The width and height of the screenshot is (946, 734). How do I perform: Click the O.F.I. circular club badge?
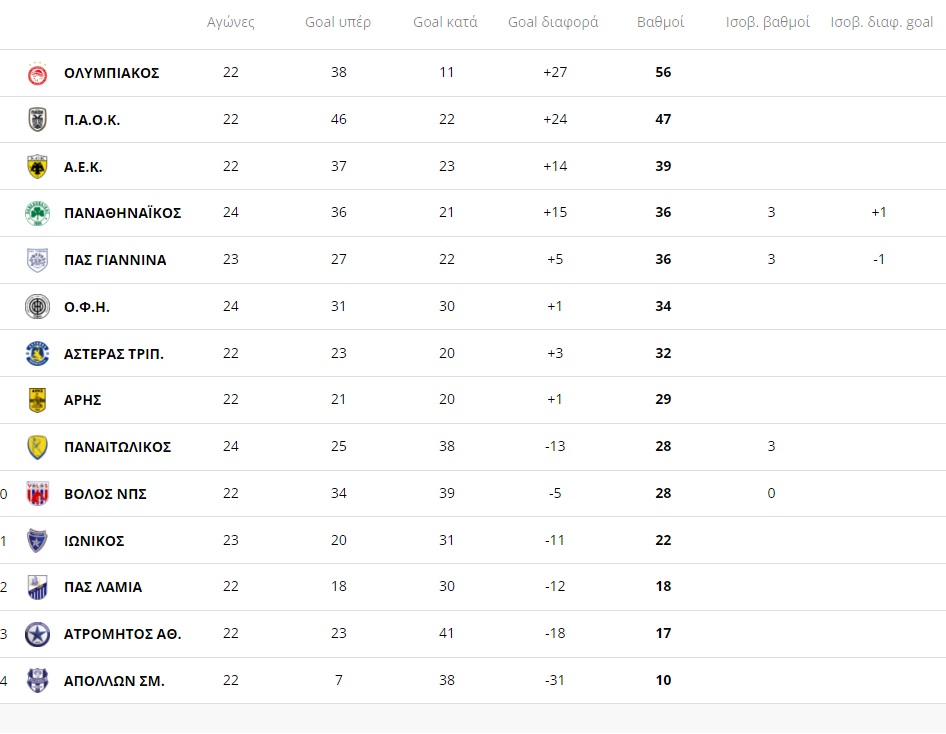point(37,306)
